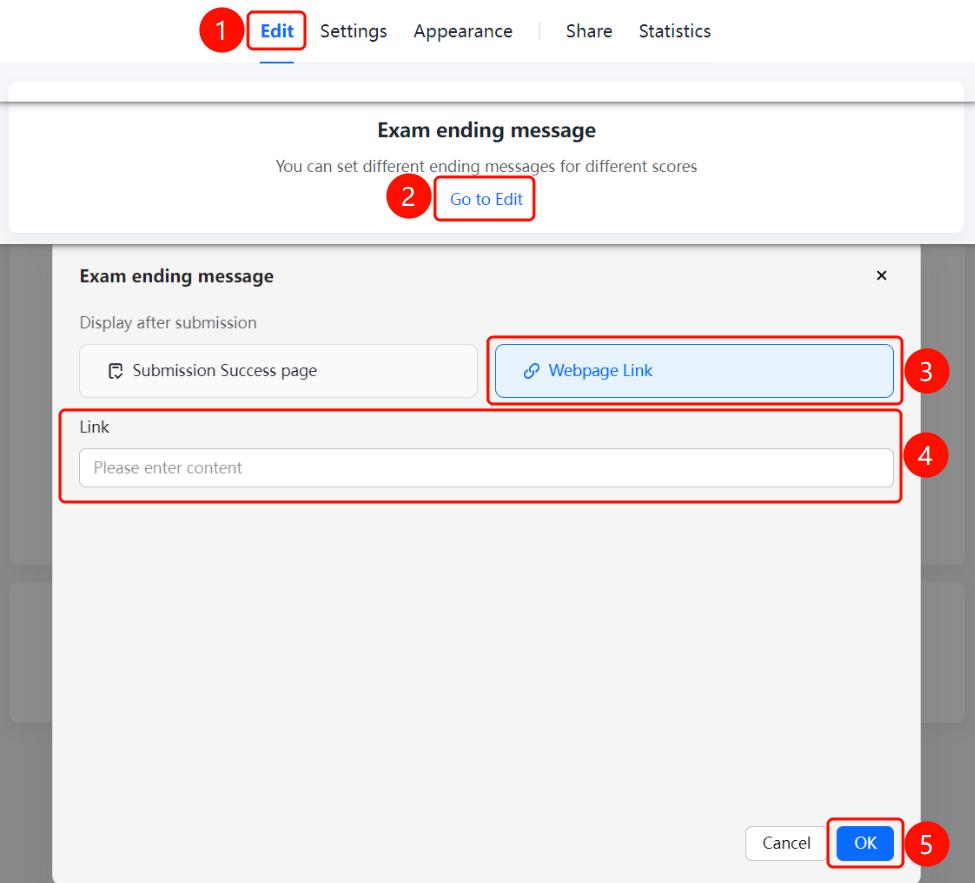This screenshot has height=883, width=975.
Task: Click the chain link icon
Action: pos(531,371)
